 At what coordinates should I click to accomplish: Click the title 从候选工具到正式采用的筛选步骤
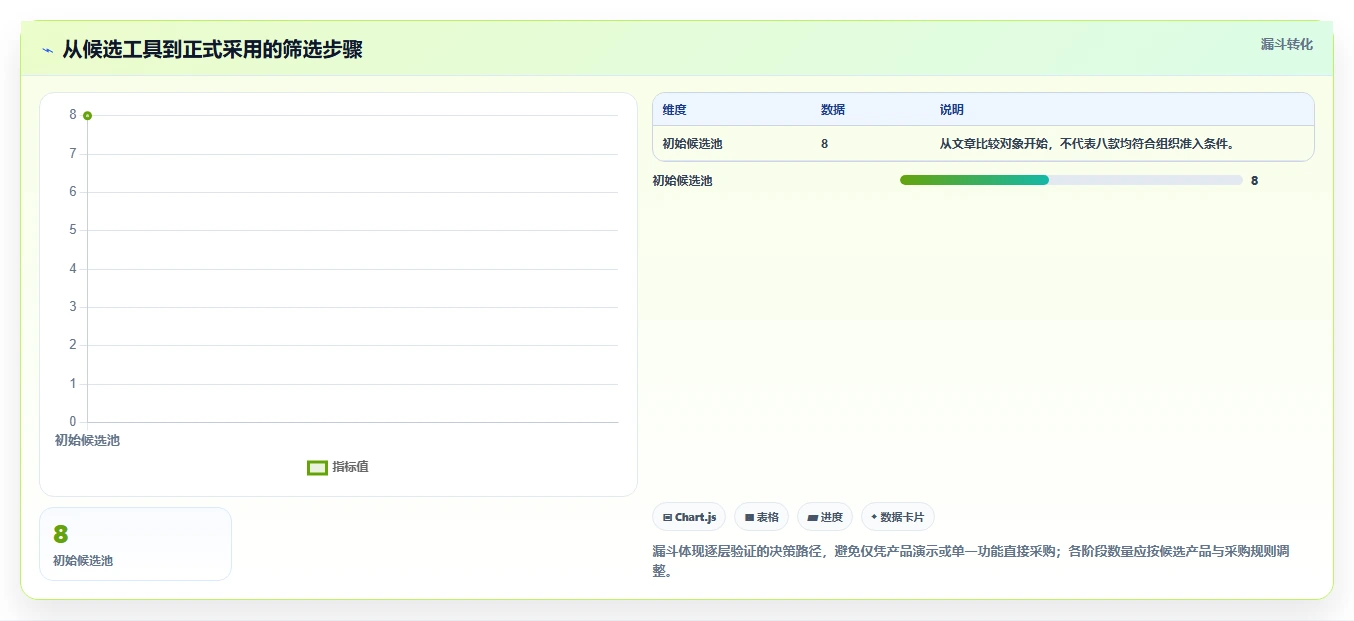pyautogui.click(x=212, y=50)
